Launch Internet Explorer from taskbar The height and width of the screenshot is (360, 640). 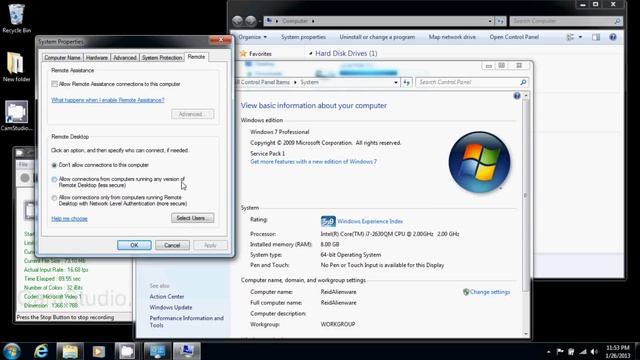pyautogui.click(x=41, y=351)
